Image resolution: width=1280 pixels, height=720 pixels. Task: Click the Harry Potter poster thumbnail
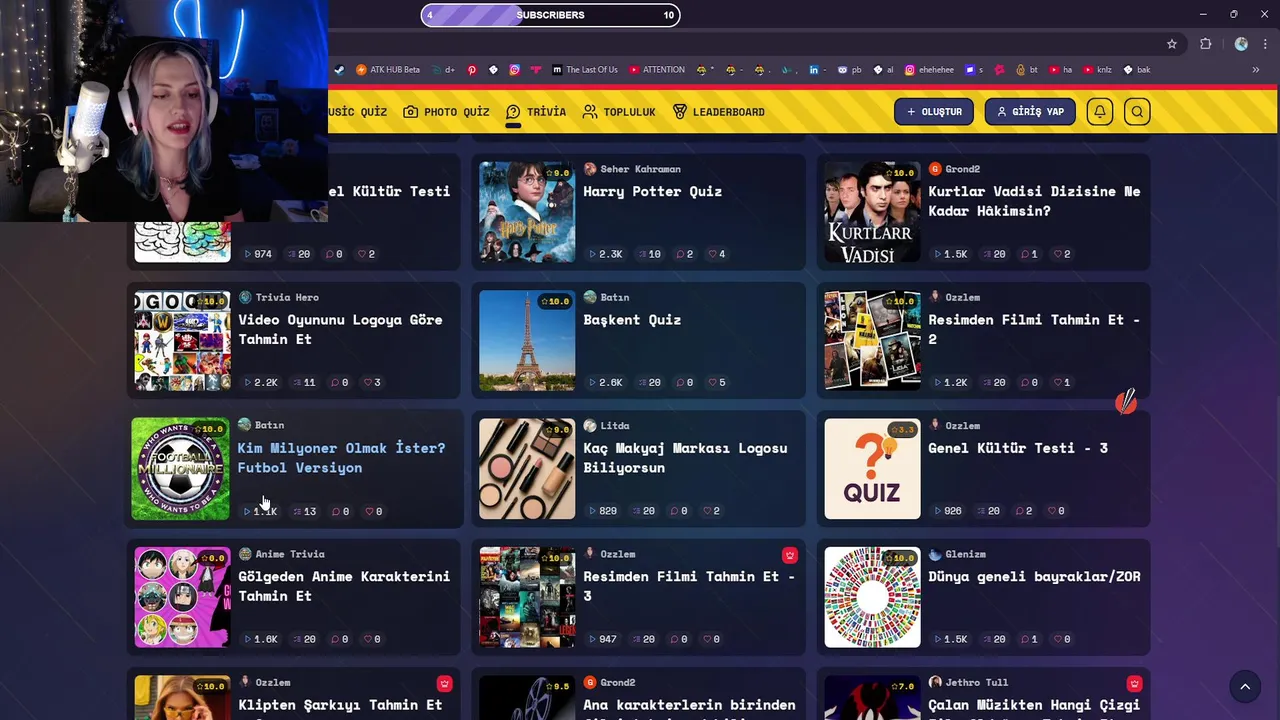[527, 212]
